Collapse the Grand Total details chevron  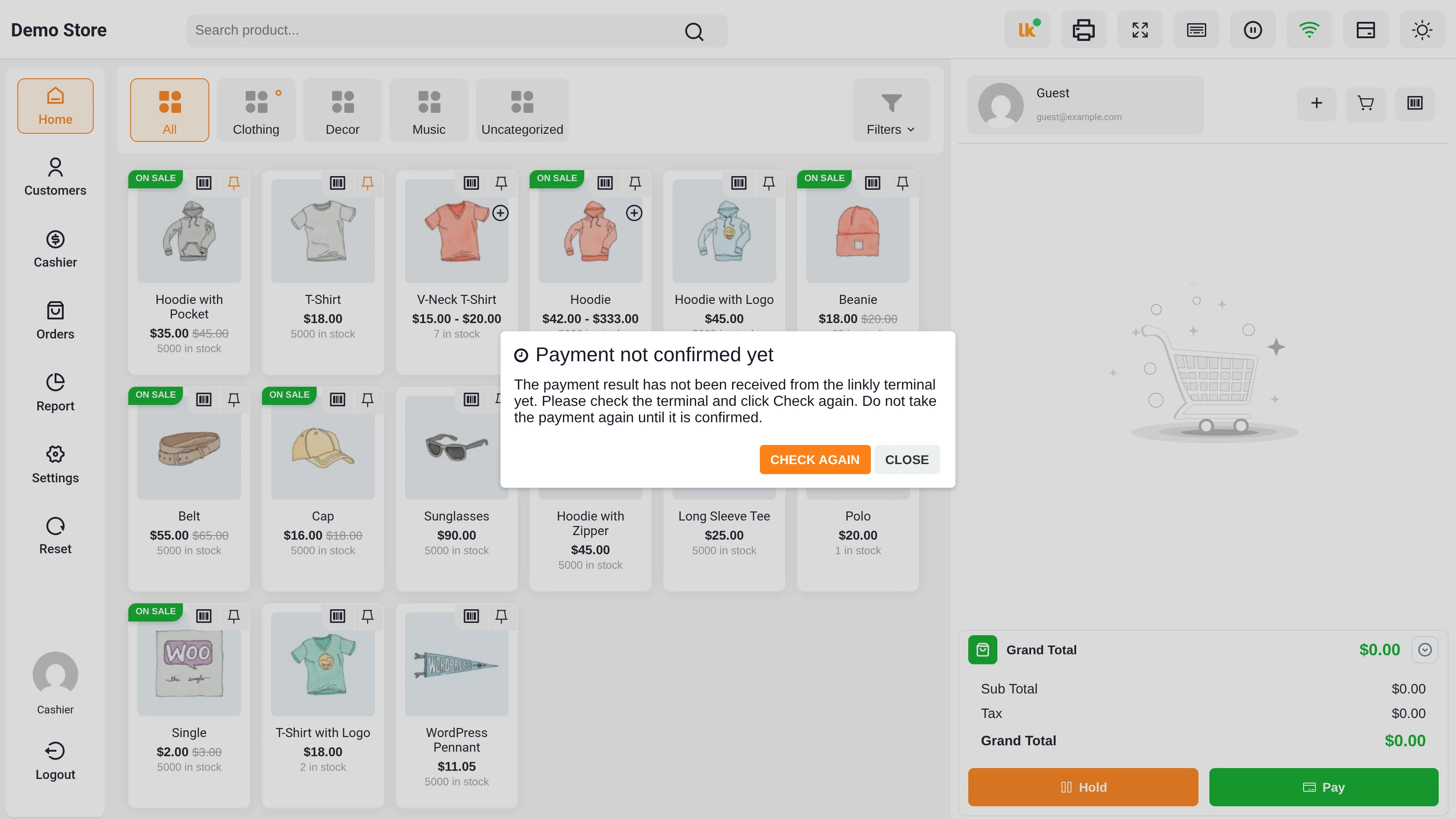1424,649
